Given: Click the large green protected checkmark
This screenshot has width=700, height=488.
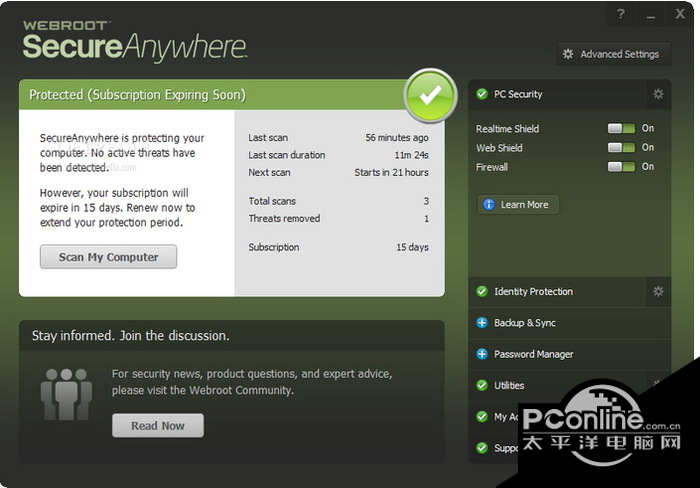Looking at the screenshot, I should pyautogui.click(x=430, y=96).
